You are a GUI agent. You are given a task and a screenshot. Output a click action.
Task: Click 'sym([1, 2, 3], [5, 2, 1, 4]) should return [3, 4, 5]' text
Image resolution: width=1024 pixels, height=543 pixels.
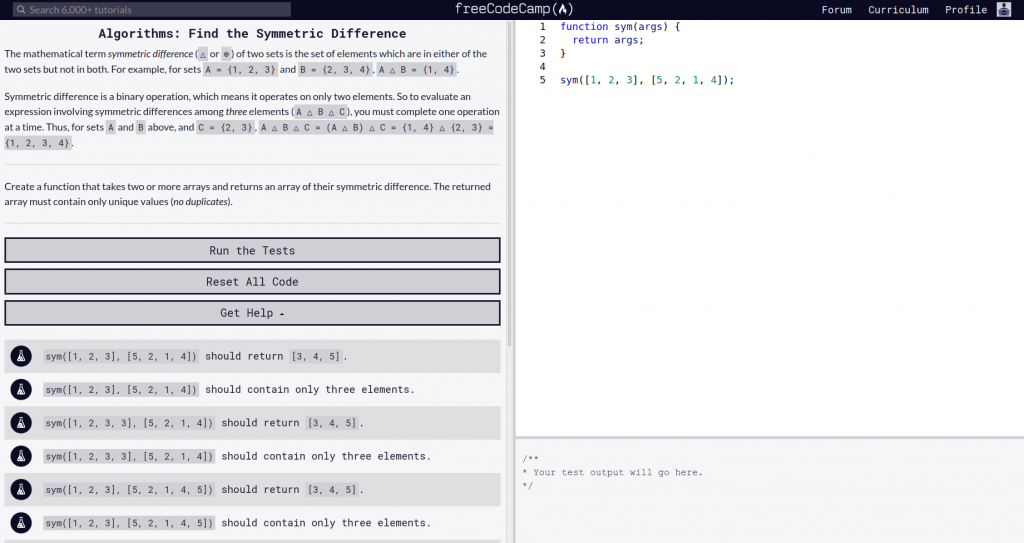(195, 356)
